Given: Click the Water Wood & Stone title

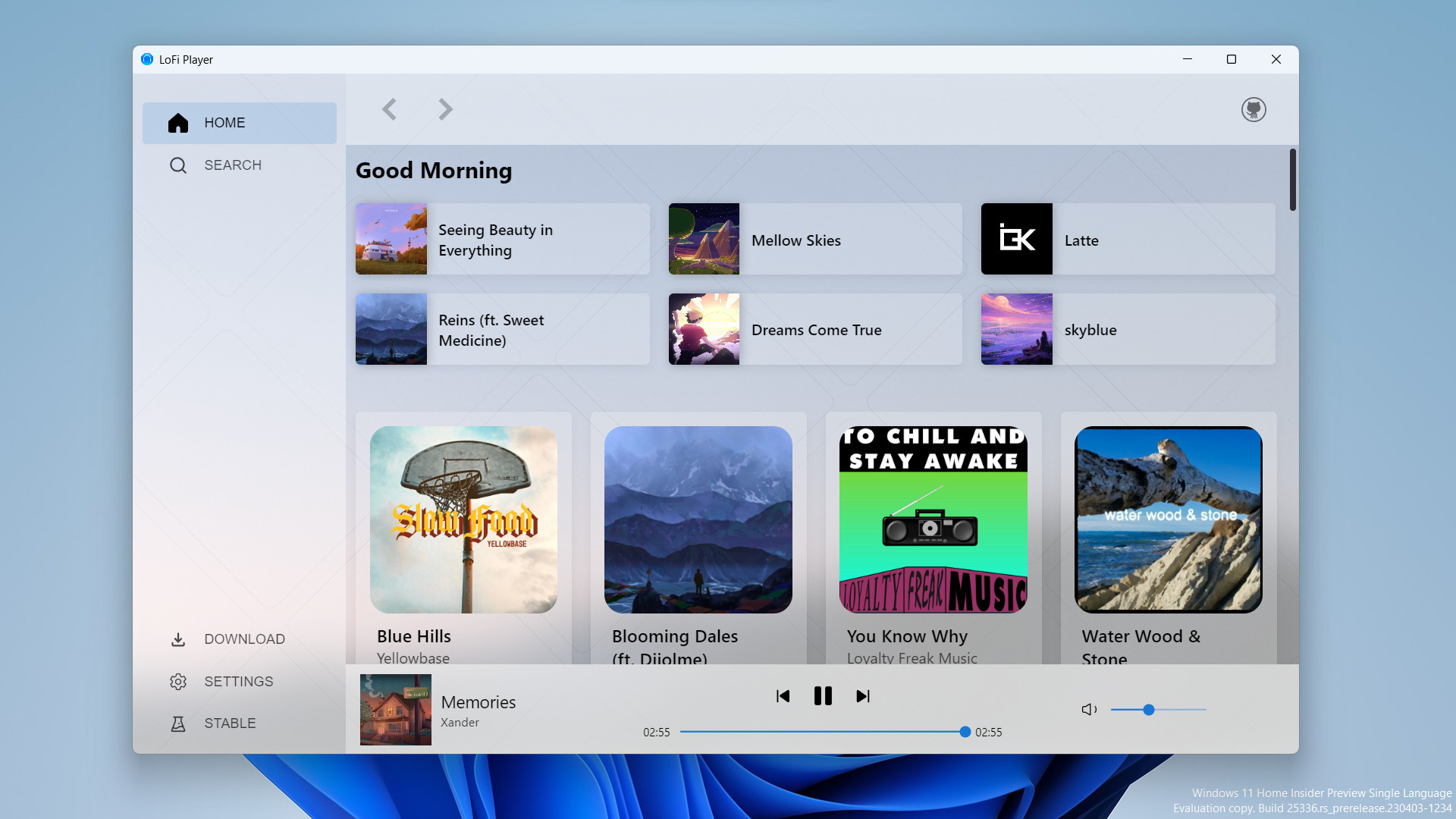Looking at the screenshot, I should coord(1141,647).
